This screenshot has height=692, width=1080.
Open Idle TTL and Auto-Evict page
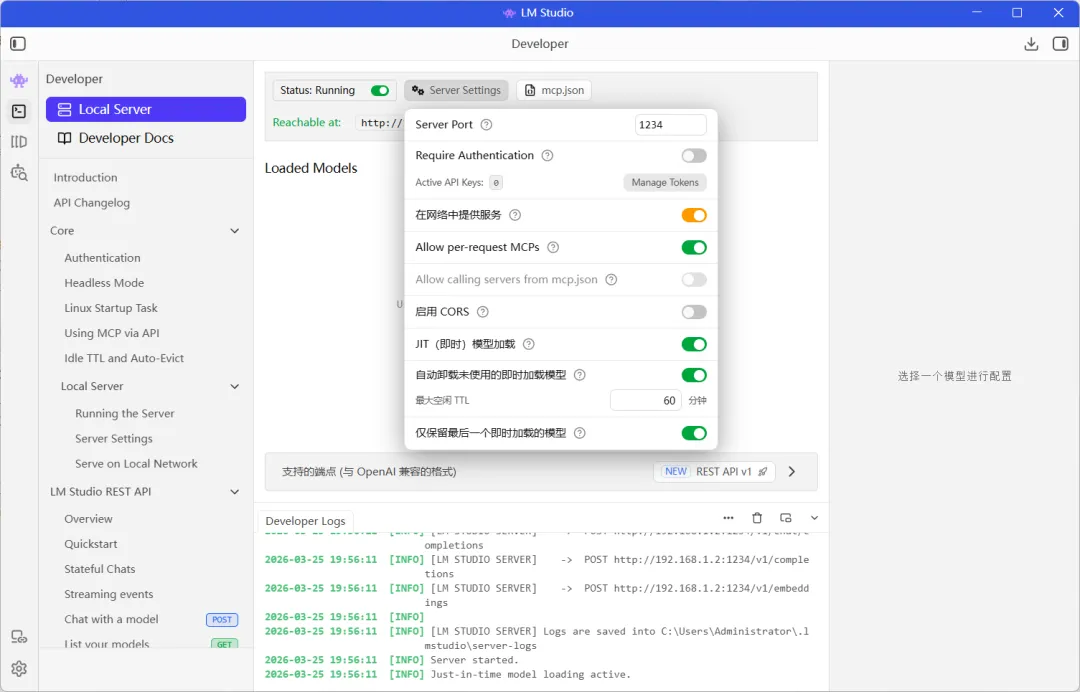click(124, 359)
